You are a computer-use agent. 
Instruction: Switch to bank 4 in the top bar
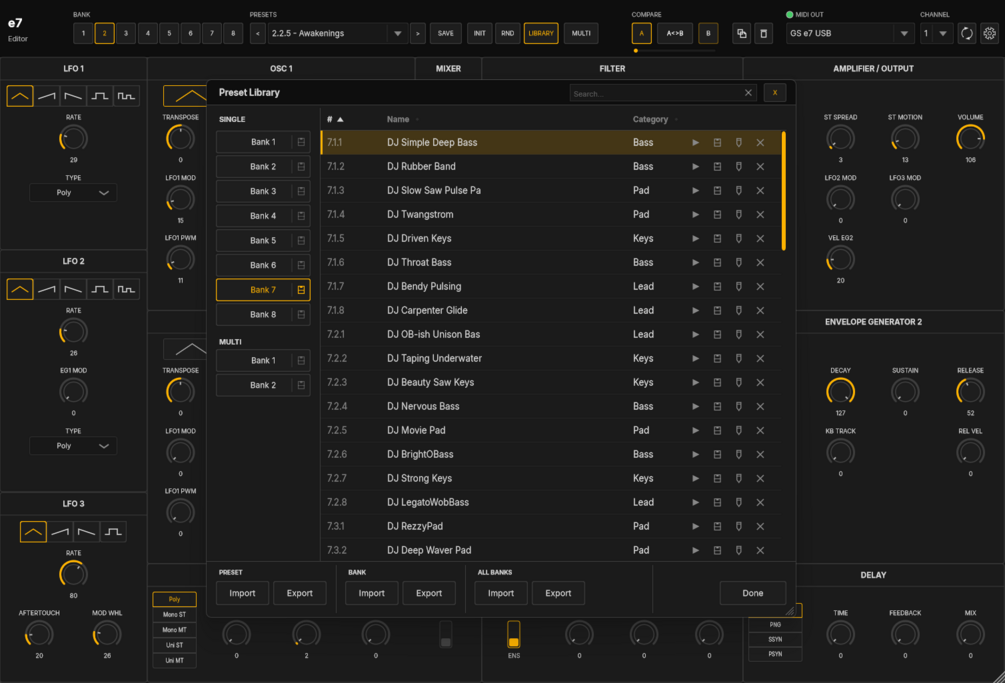coord(147,33)
